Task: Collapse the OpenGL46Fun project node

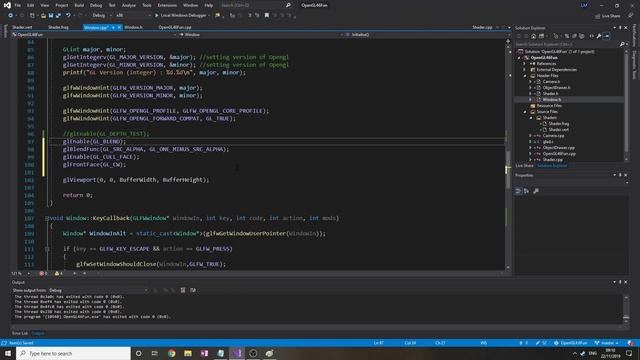Action: (519, 58)
